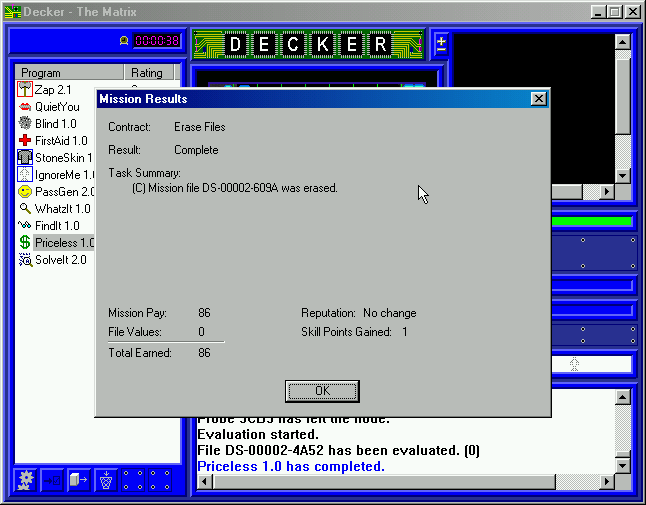
Task: Minimize the Decker window
Action: [598, 12]
